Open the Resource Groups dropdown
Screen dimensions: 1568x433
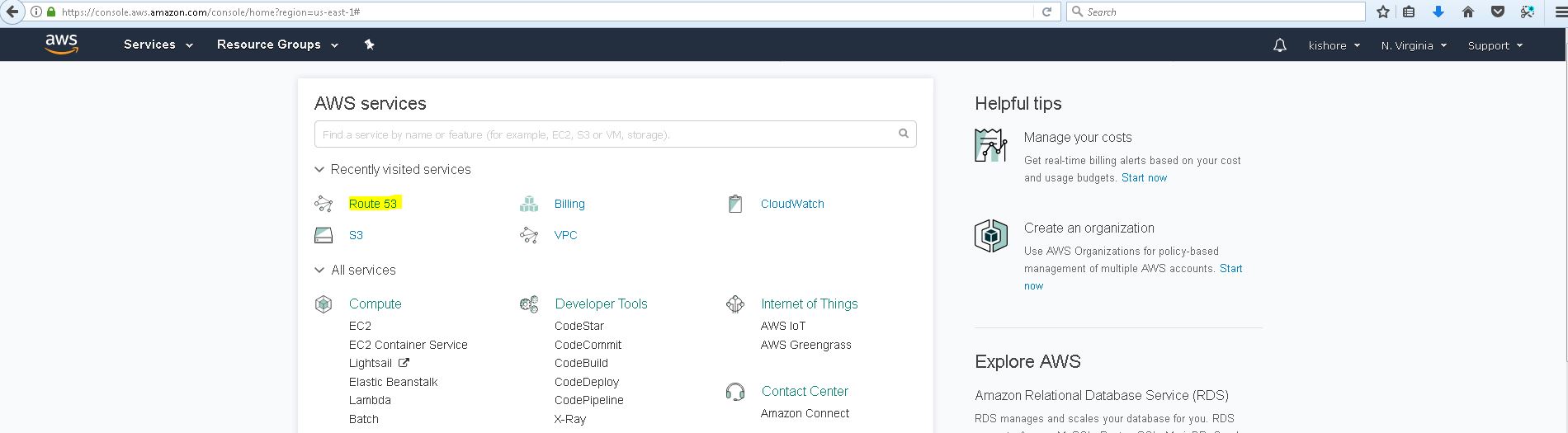(277, 45)
